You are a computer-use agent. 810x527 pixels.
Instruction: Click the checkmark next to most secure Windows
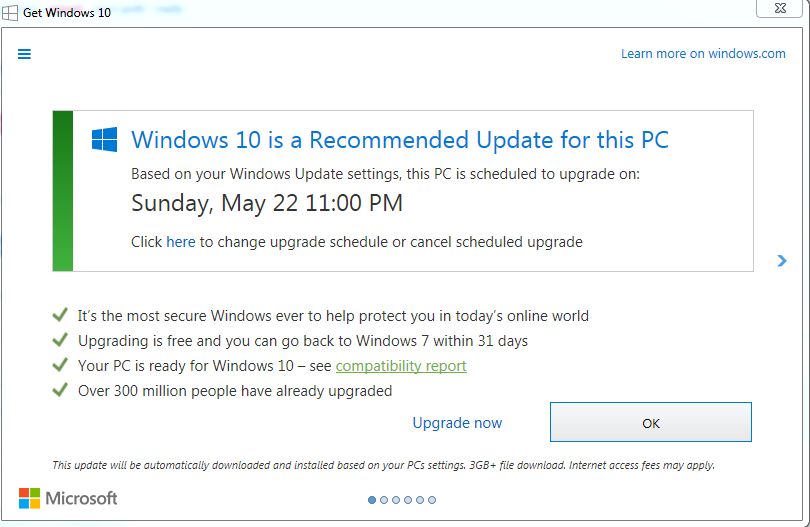point(60,315)
